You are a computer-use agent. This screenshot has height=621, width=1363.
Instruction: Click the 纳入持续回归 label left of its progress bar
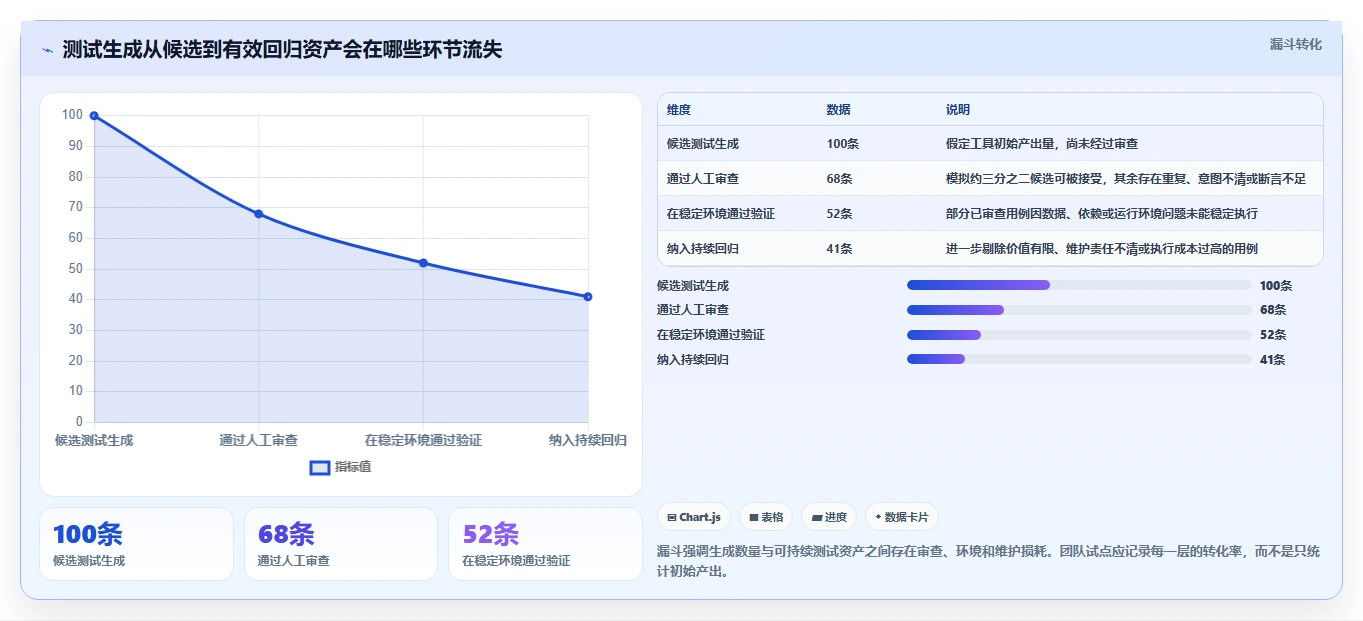693,360
